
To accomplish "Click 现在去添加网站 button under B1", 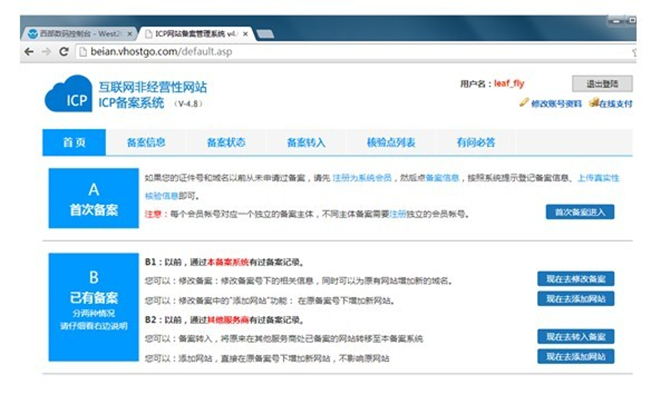I will pos(576,299).
